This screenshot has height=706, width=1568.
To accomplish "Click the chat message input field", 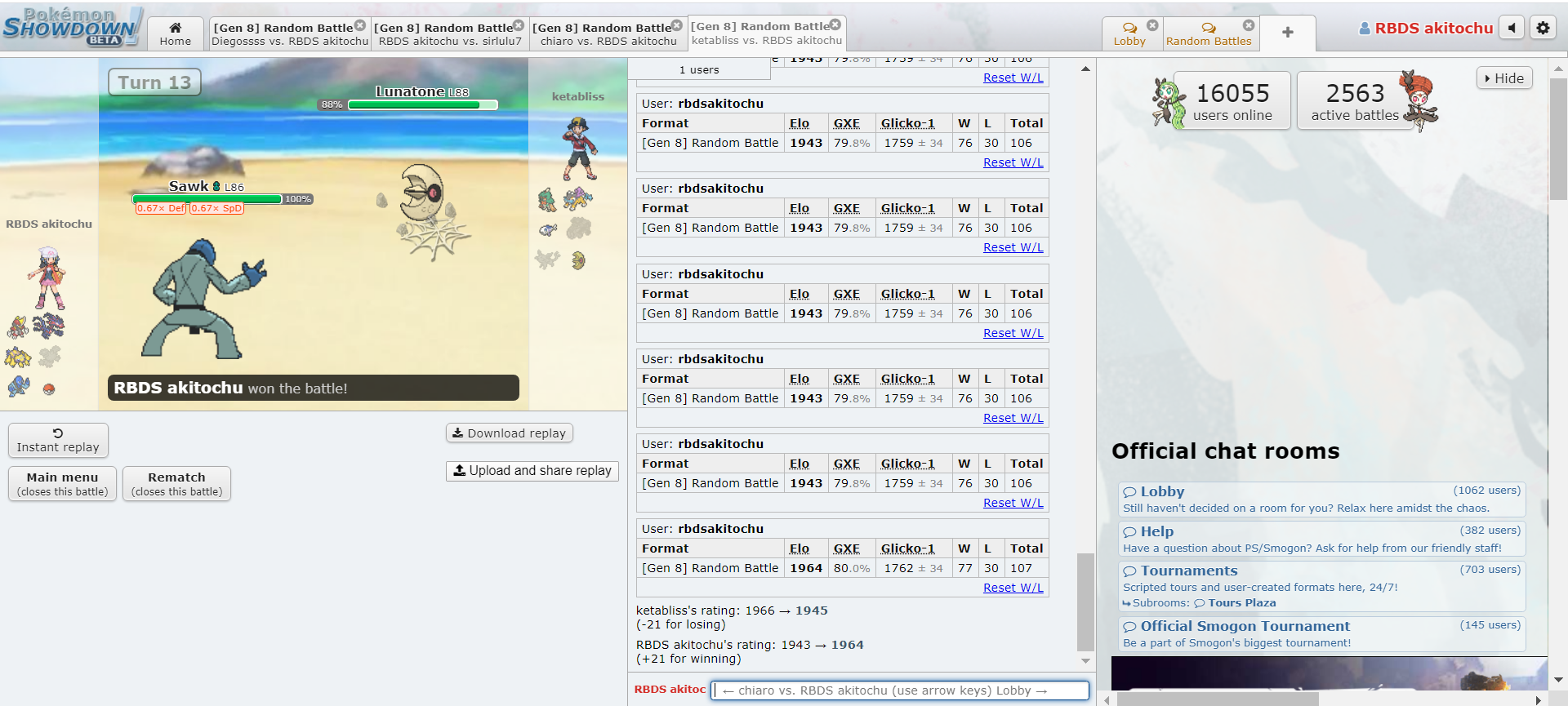I will [899, 690].
